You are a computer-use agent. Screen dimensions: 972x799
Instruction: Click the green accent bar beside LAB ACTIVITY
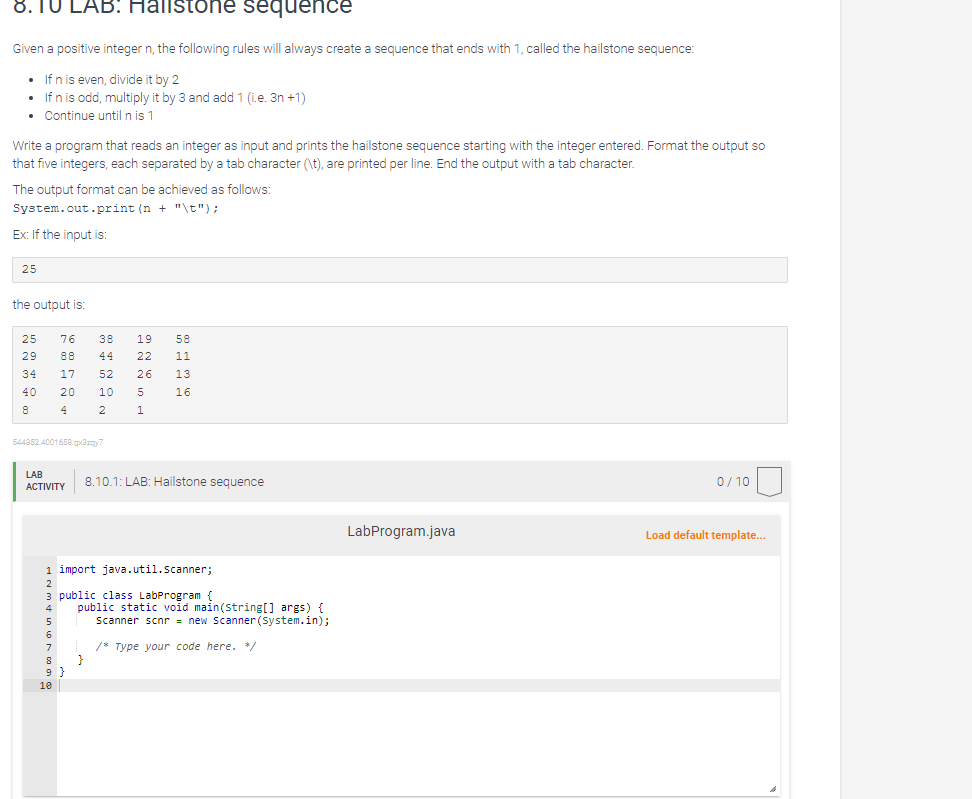point(14,481)
